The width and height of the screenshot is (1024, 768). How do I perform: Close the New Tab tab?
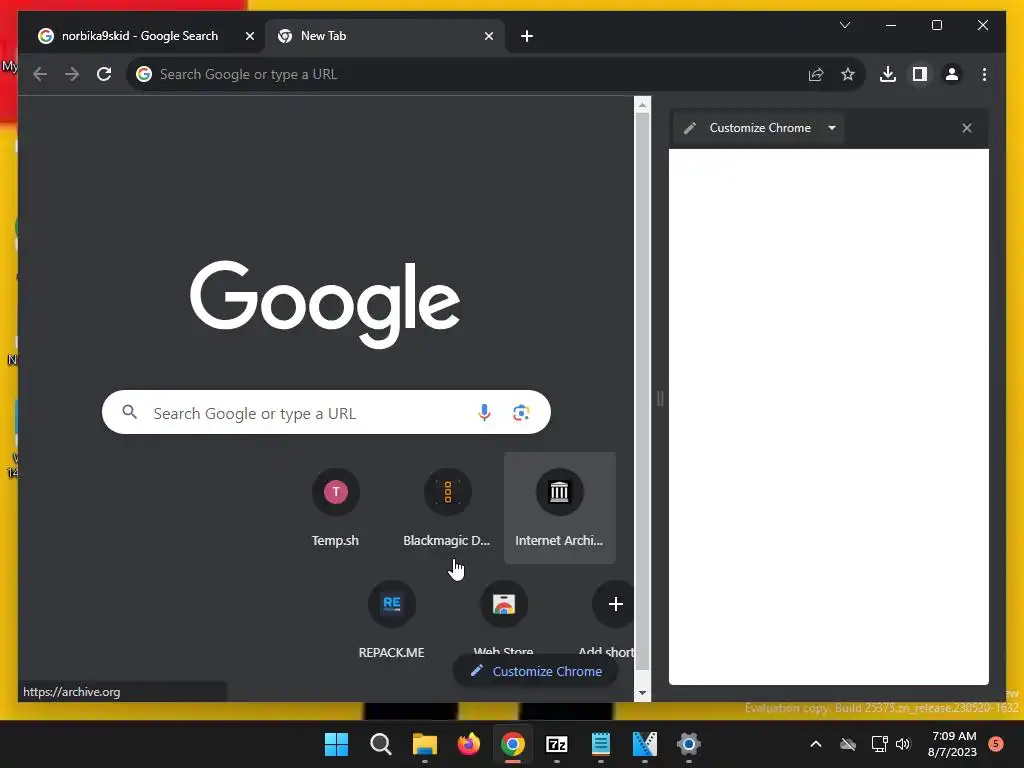pos(488,36)
